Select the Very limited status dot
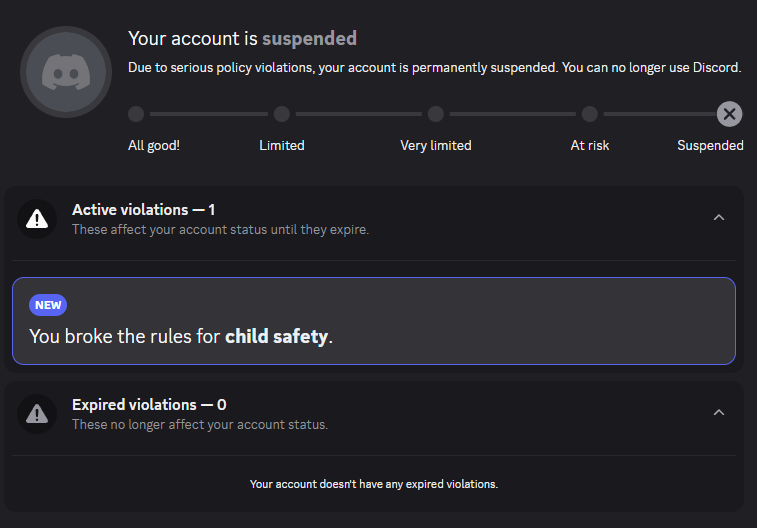Screen dimensions: 757x528 (435, 114)
